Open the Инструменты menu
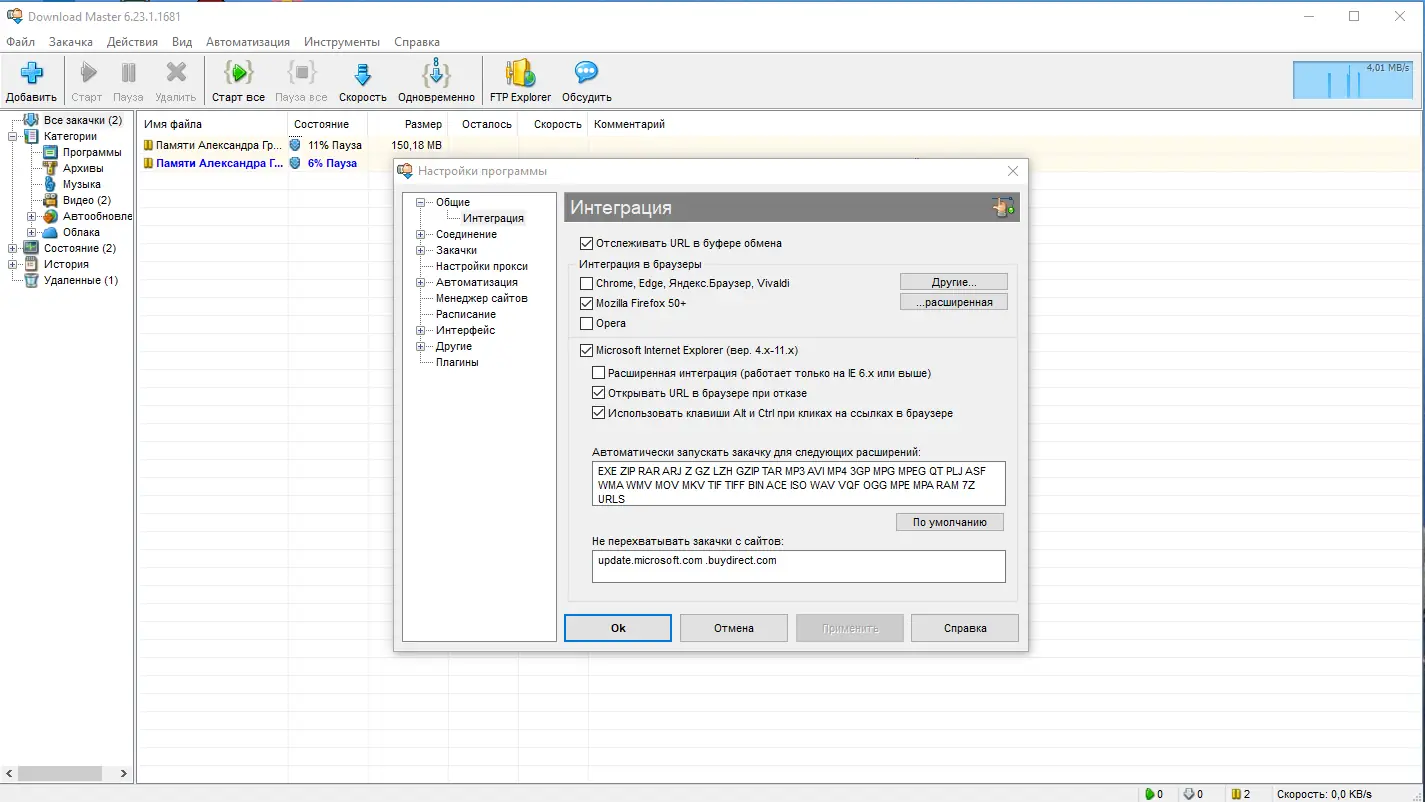The image size is (1425, 802). click(x=342, y=42)
